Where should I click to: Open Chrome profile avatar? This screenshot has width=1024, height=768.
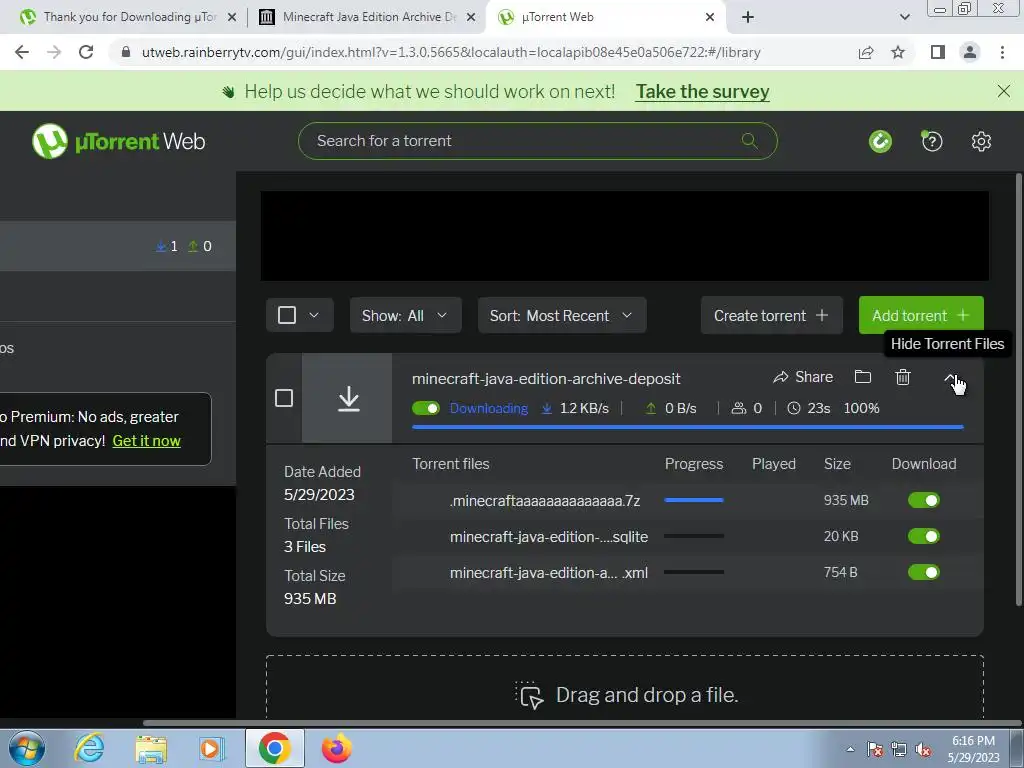pos(970,52)
